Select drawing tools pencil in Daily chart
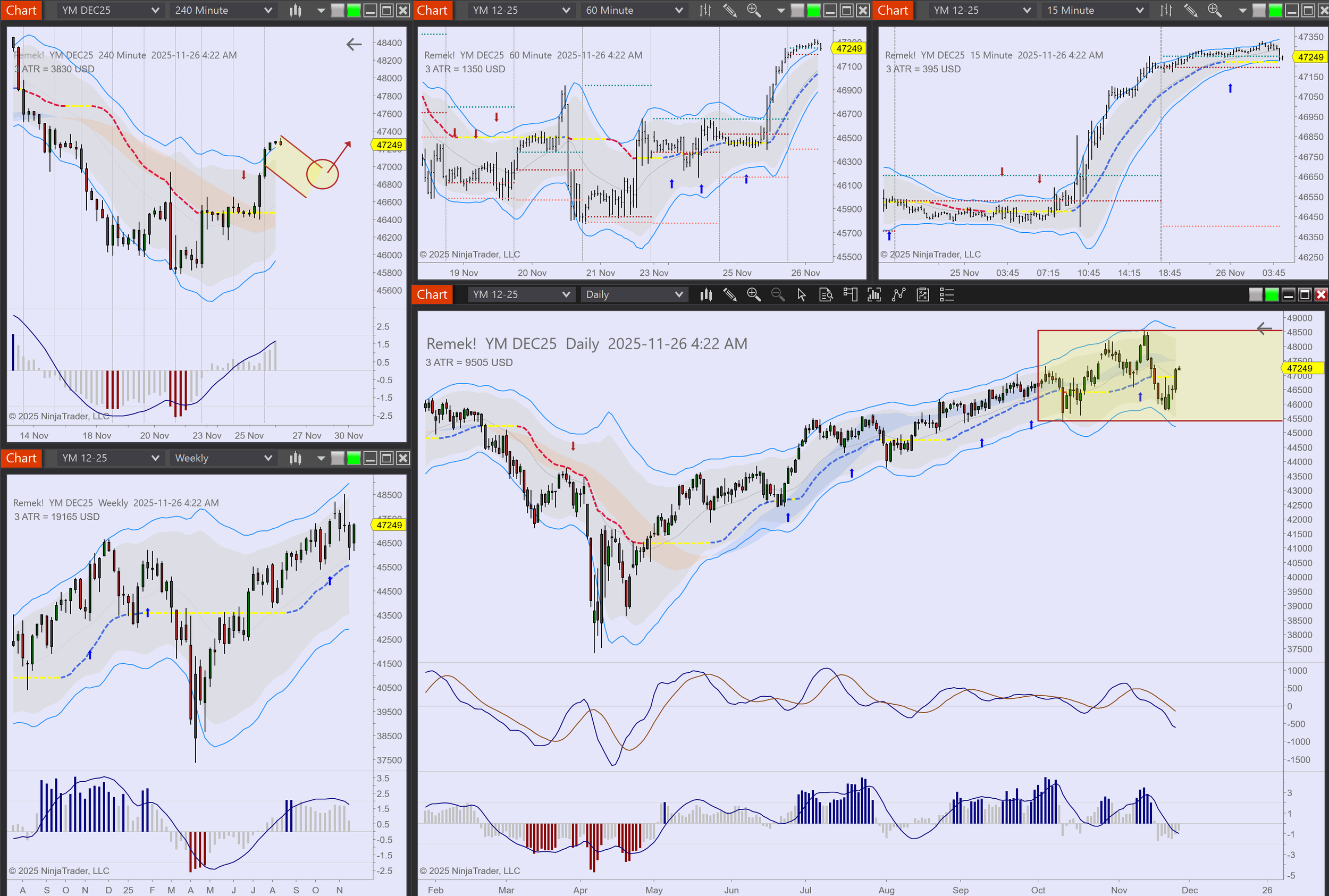Viewport: 1329px width, 896px height. (730, 294)
